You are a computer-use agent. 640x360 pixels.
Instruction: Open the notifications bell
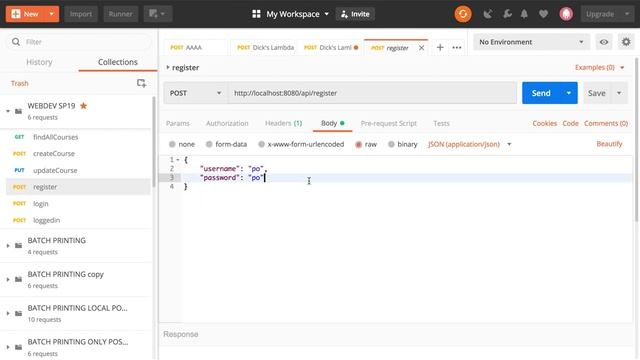tap(524, 14)
